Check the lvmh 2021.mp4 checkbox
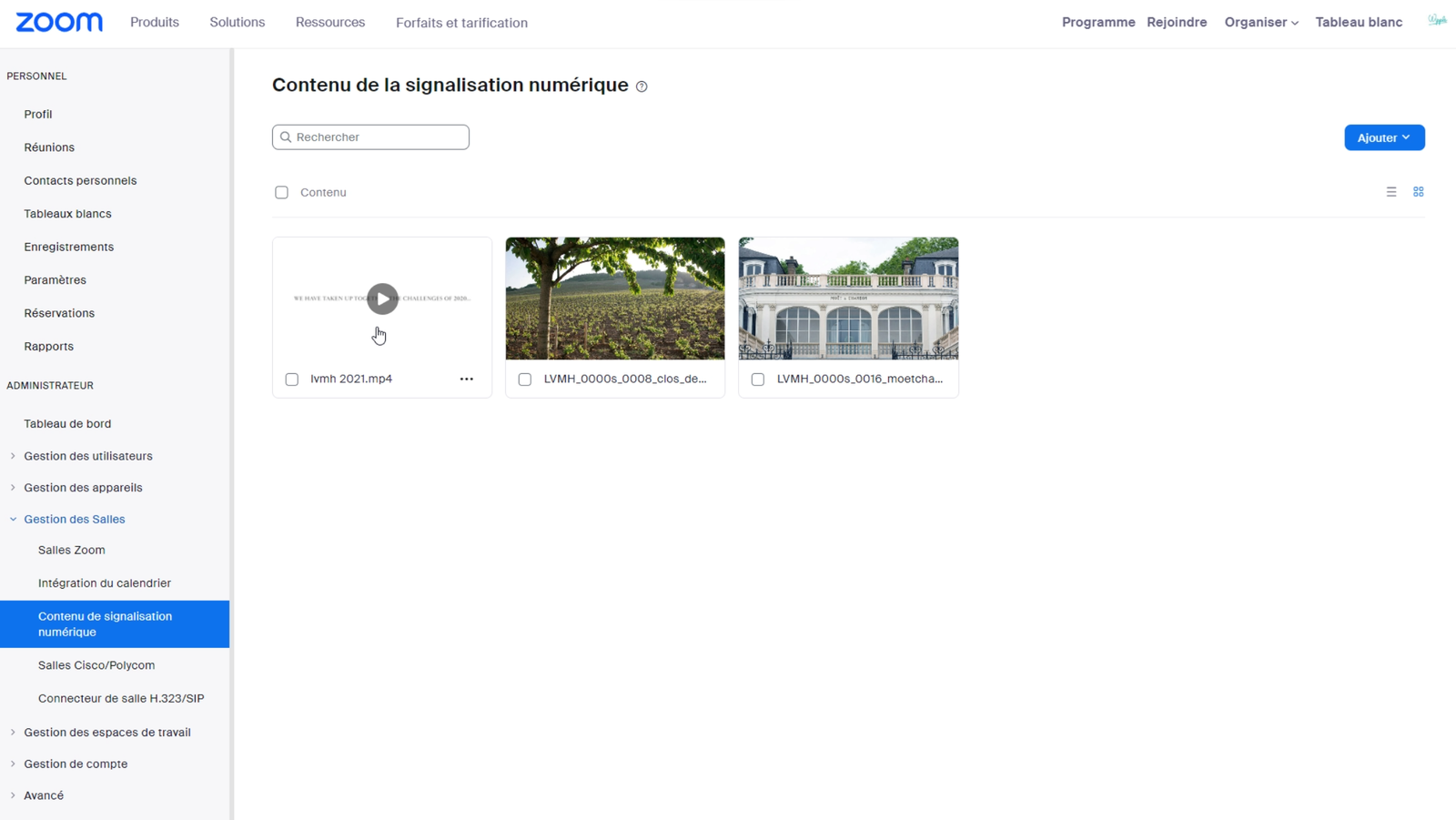Image resolution: width=1456 pixels, height=820 pixels. tap(292, 380)
